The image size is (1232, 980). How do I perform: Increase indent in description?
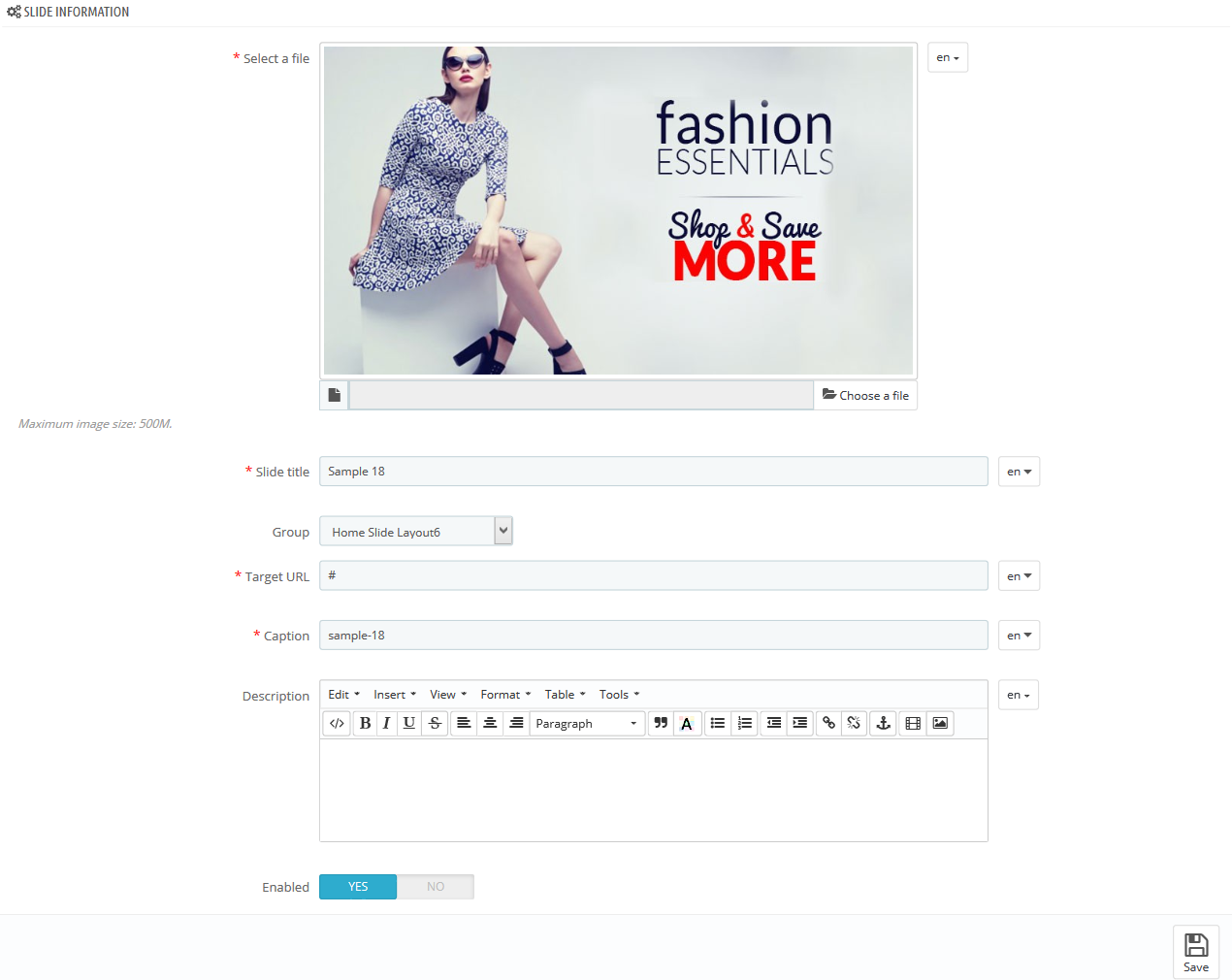point(799,723)
